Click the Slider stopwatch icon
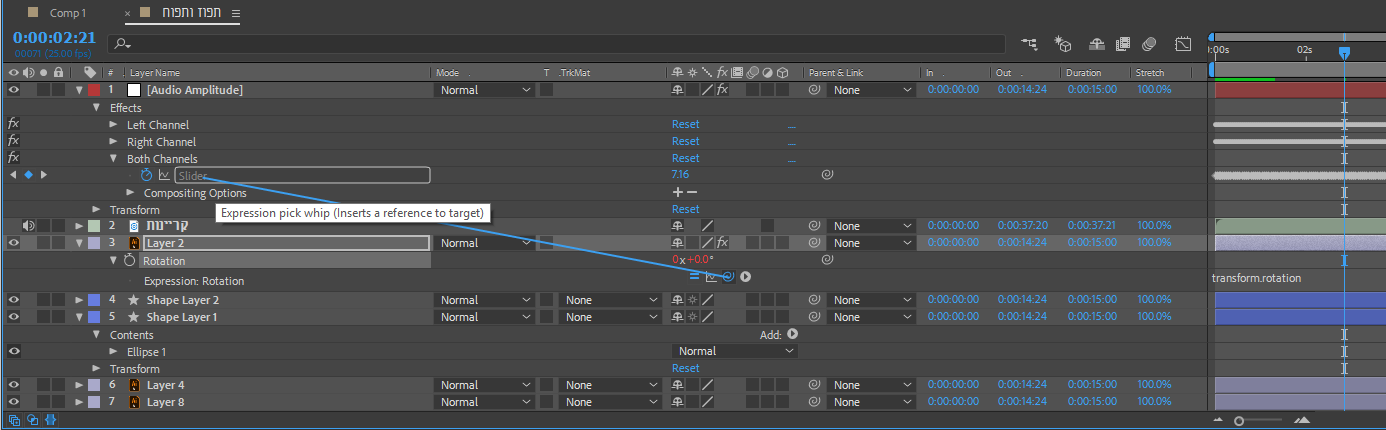This screenshot has width=1386, height=430. pos(147,175)
